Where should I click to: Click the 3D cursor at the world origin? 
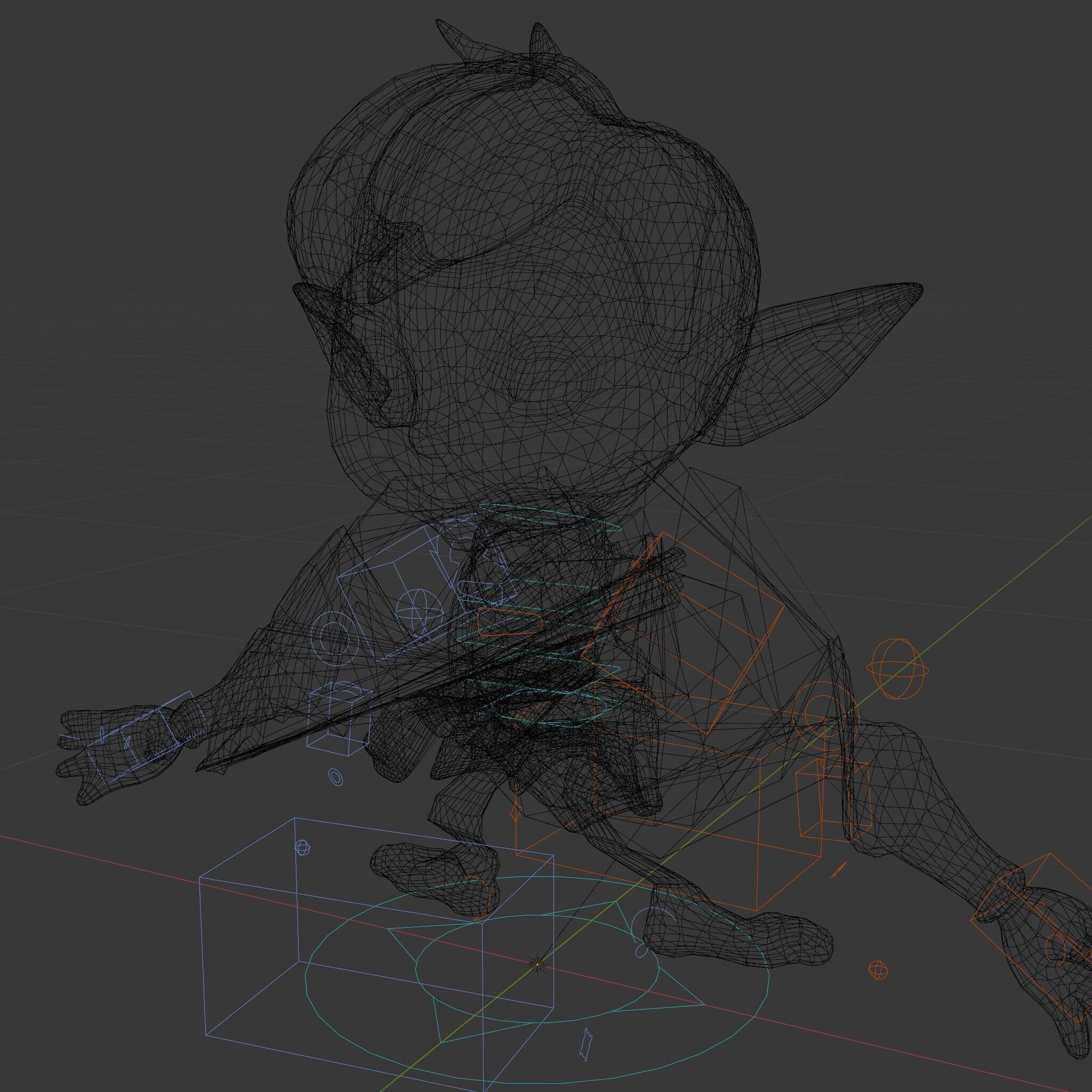[x=537, y=964]
